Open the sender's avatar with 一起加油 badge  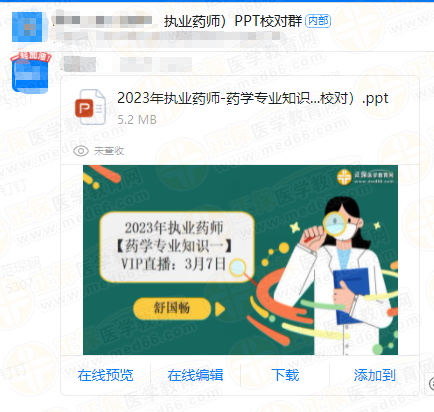pos(30,72)
